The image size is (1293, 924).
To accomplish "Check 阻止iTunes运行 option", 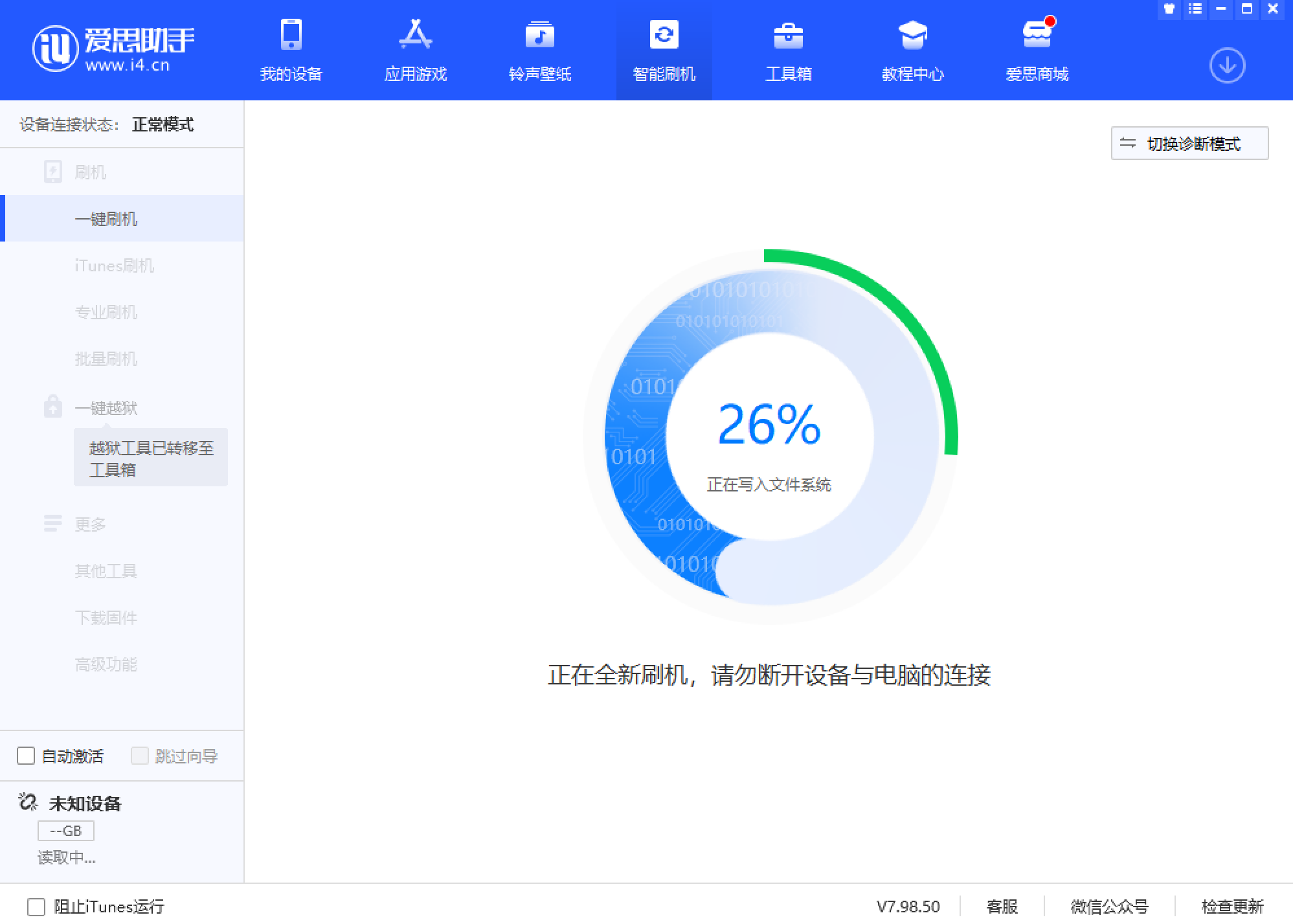I will [36, 907].
